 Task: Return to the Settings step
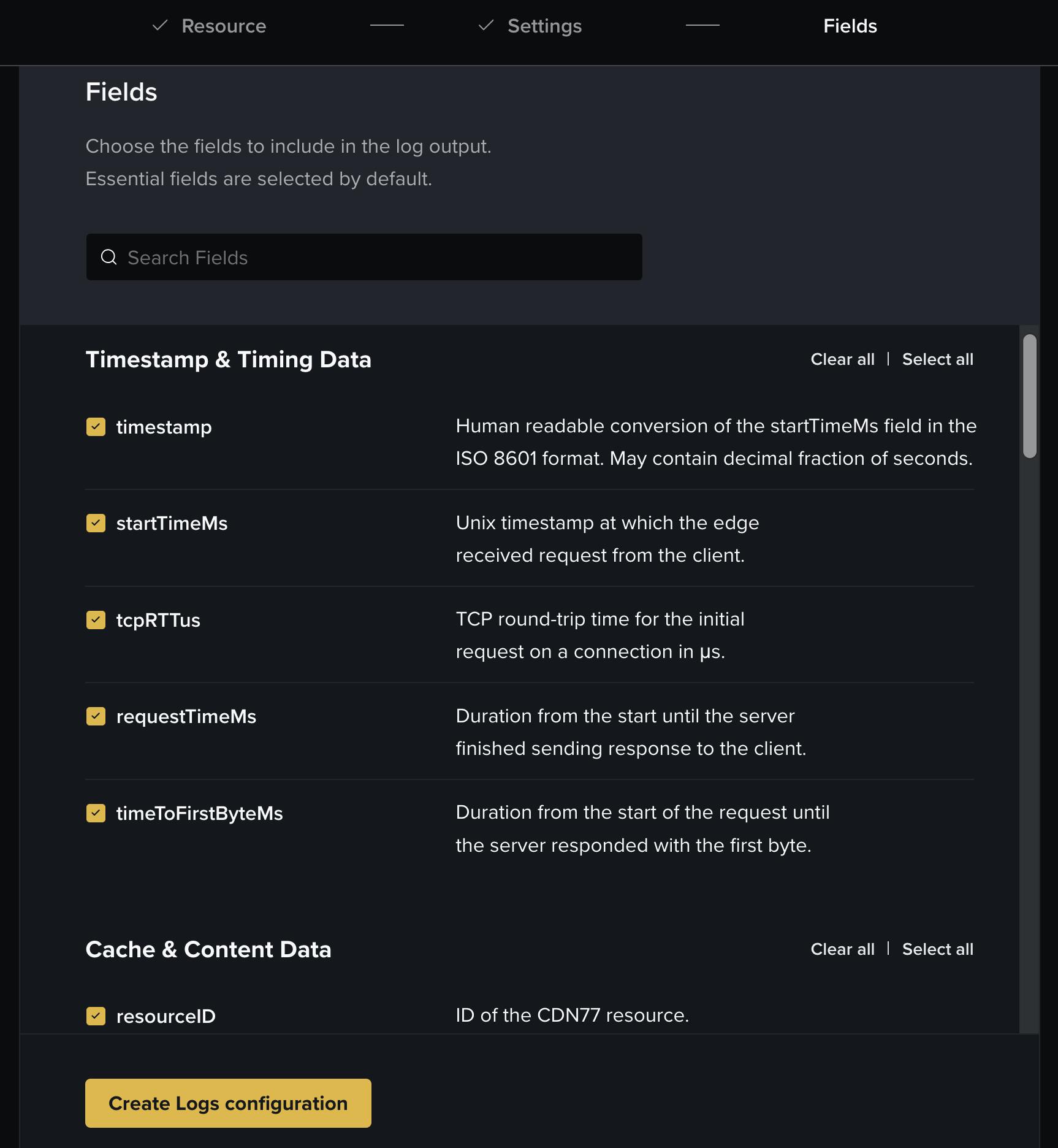(x=544, y=26)
